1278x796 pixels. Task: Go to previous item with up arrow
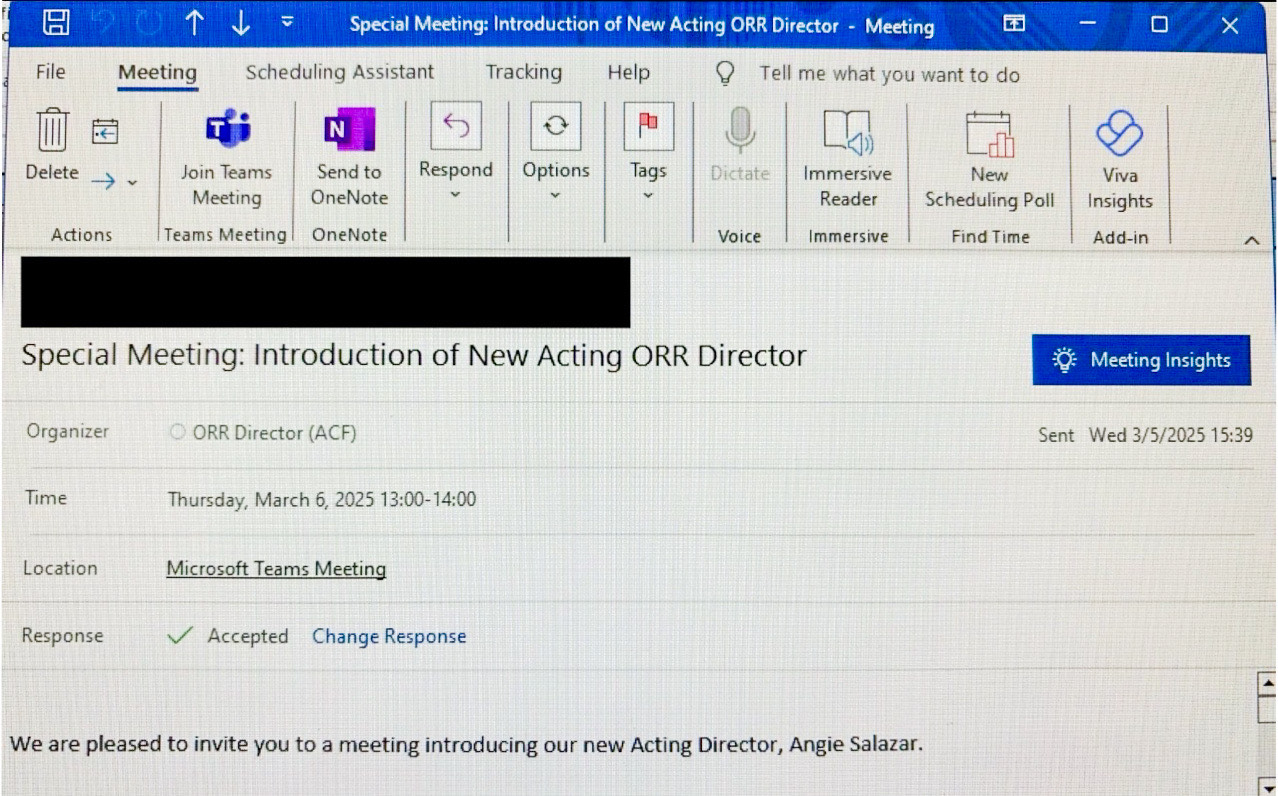[194, 24]
